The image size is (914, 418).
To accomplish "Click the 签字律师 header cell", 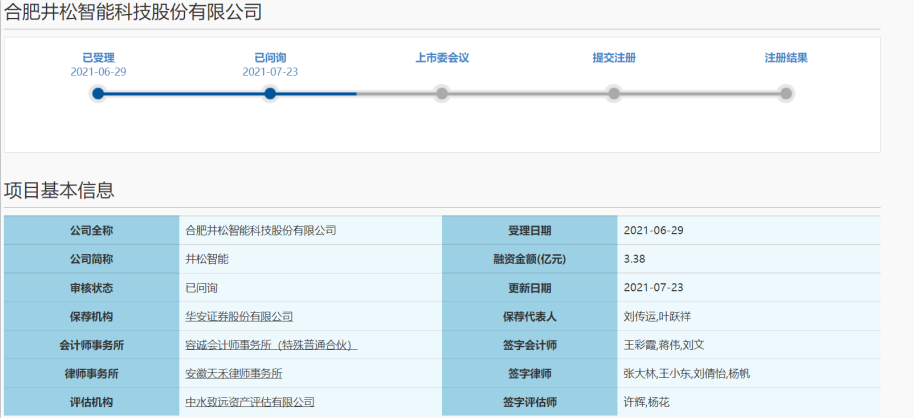I will click(530, 374).
